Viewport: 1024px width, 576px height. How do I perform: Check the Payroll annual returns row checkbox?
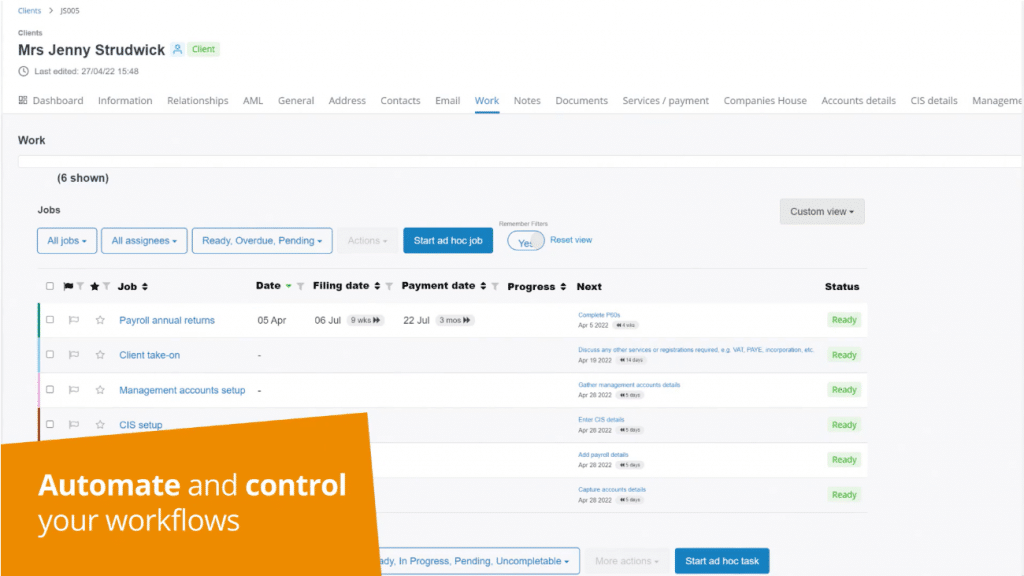click(x=50, y=321)
